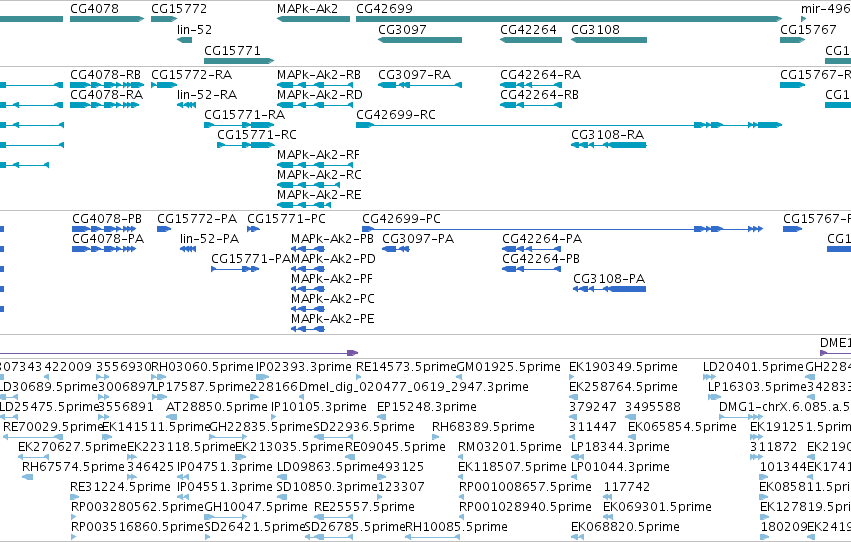Click protein MAPk-Ak2-PD
This screenshot has height=542, width=851.
[333, 259]
